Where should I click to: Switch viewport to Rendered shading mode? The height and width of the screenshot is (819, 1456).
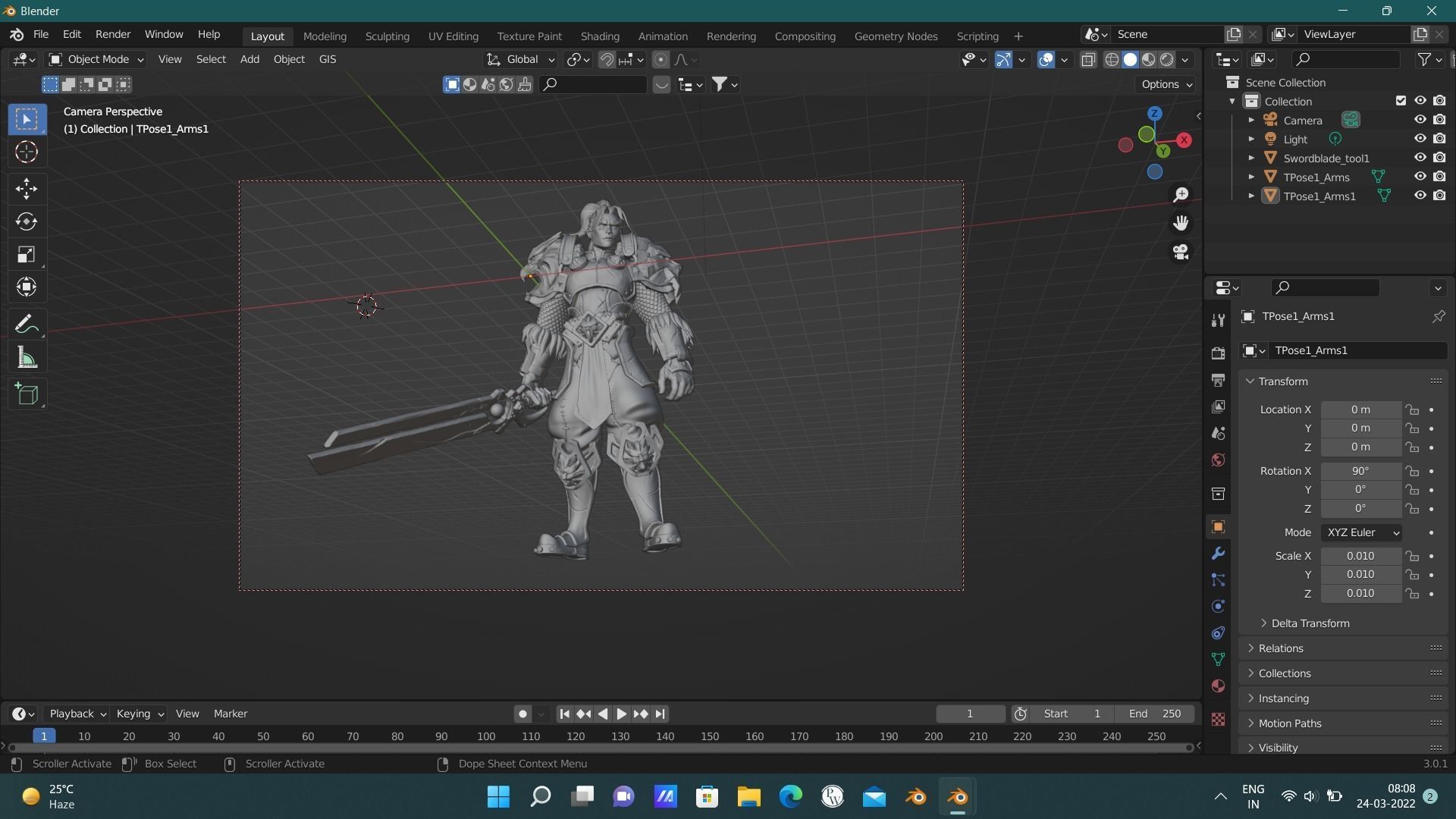point(1169,59)
